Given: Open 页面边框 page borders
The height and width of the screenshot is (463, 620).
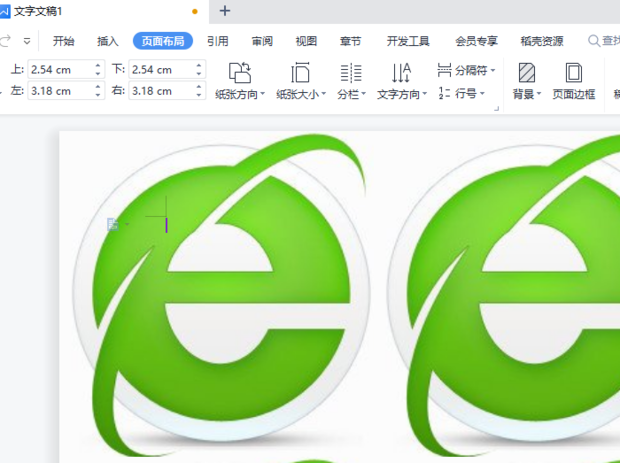Looking at the screenshot, I should (x=573, y=81).
